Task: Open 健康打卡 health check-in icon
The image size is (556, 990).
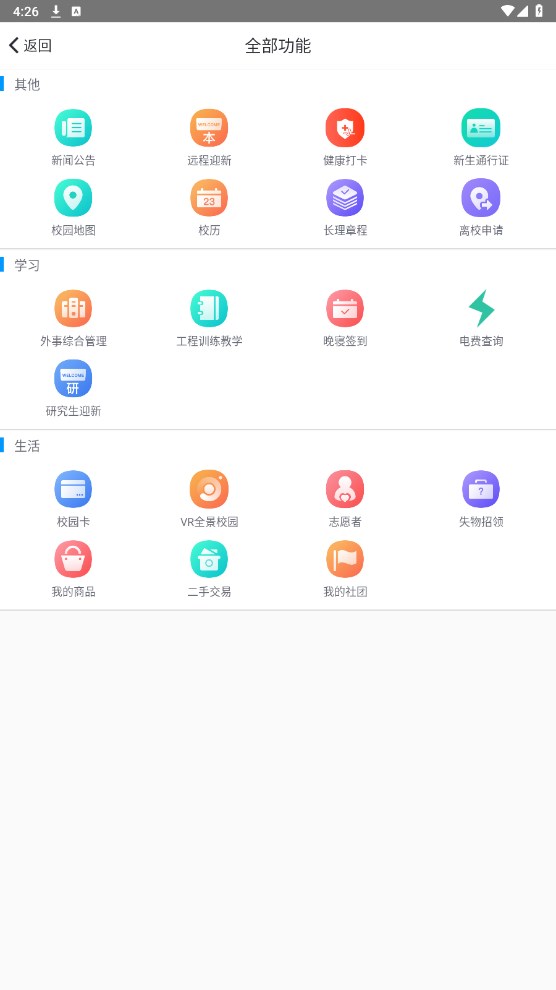Action: [x=345, y=128]
